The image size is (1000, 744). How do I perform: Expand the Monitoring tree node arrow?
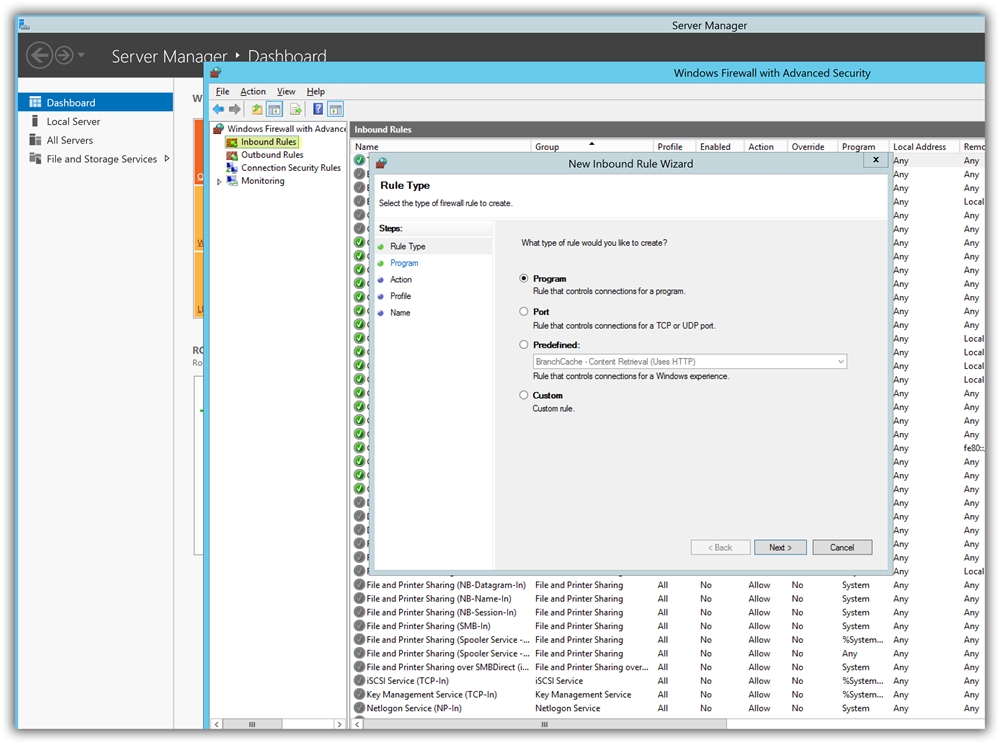point(219,182)
